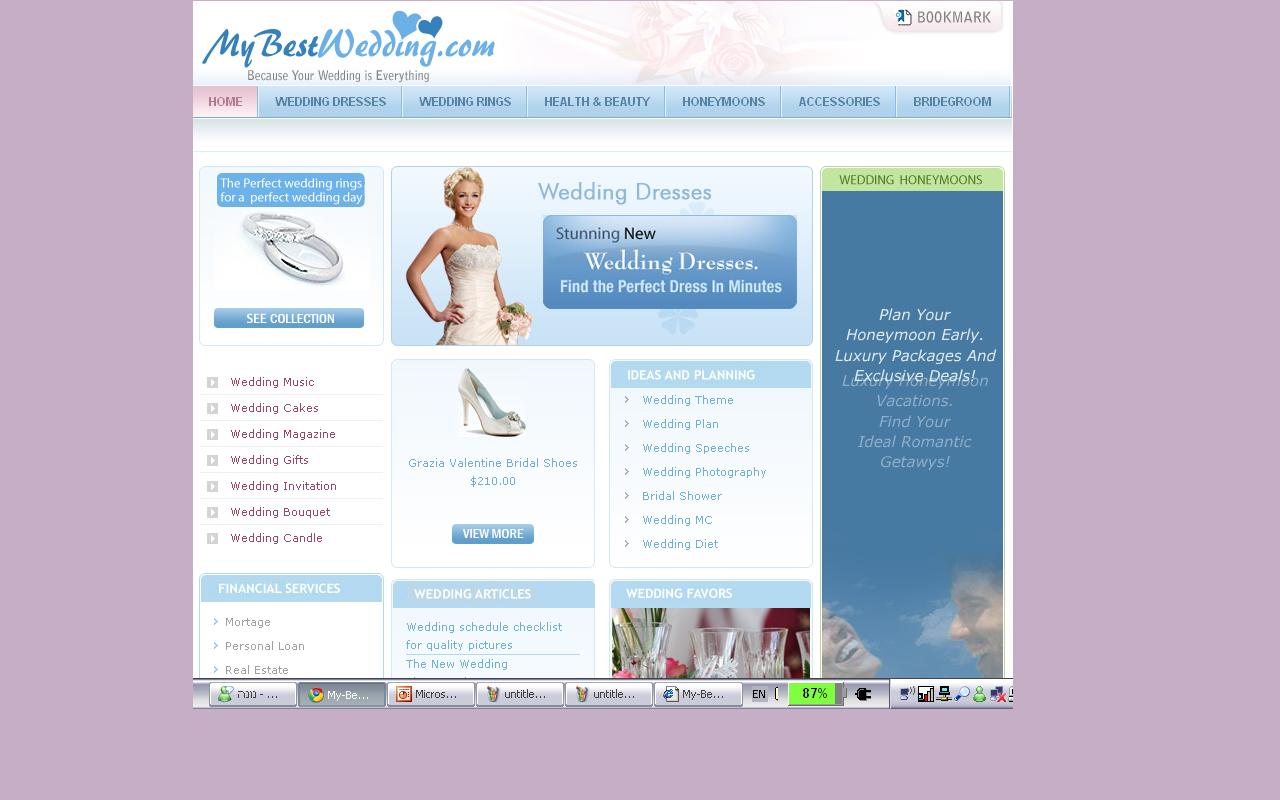1280x800 pixels.
Task: Open the Bridegroom tab
Action: (x=953, y=102)
